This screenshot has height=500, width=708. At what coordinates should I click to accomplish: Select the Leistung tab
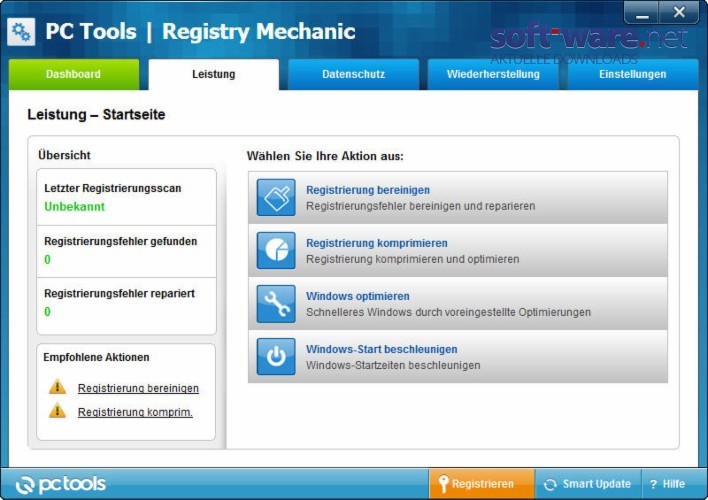pyautogui.click(x=214, y=74)
